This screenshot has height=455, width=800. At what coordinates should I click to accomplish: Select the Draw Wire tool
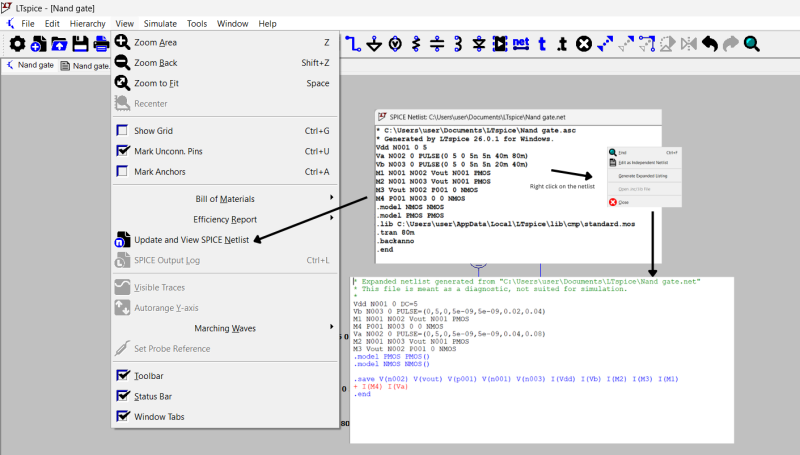click(353, 43)
